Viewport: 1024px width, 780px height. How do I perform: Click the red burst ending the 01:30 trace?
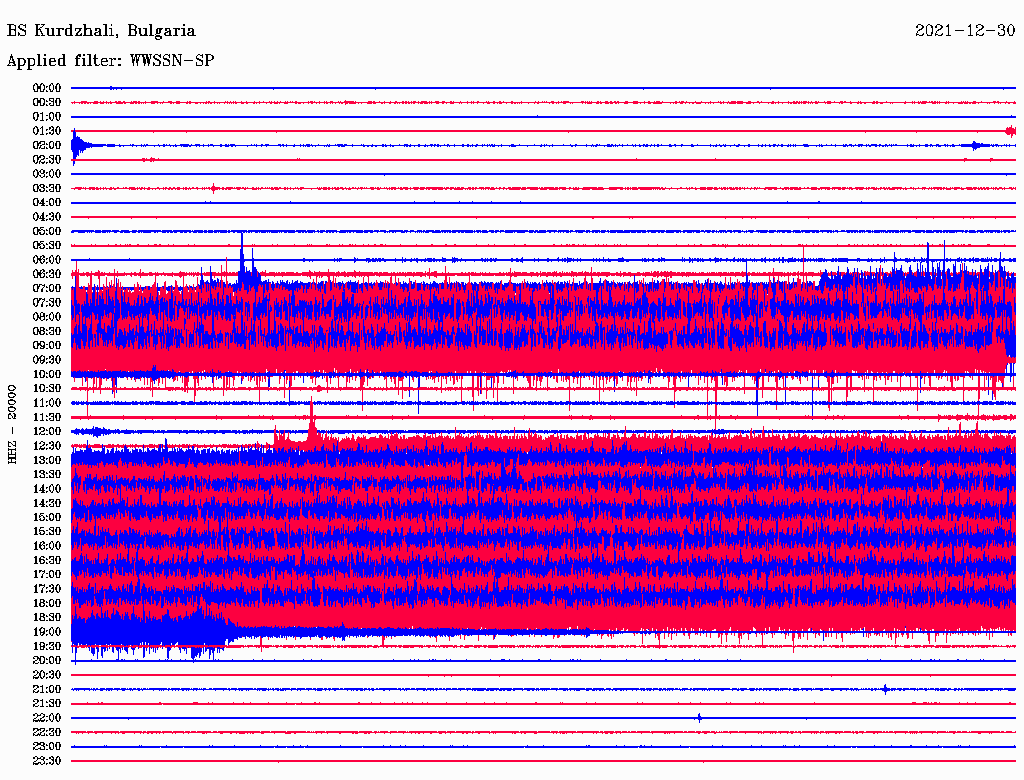pyautogui.click(x=1011, y=131)
